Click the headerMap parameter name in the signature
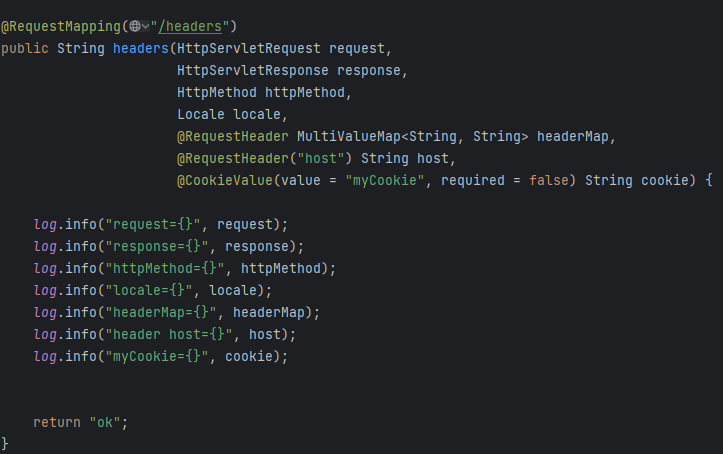The width and height of the screenshot is (723, 454). click(x=573, y=136)
